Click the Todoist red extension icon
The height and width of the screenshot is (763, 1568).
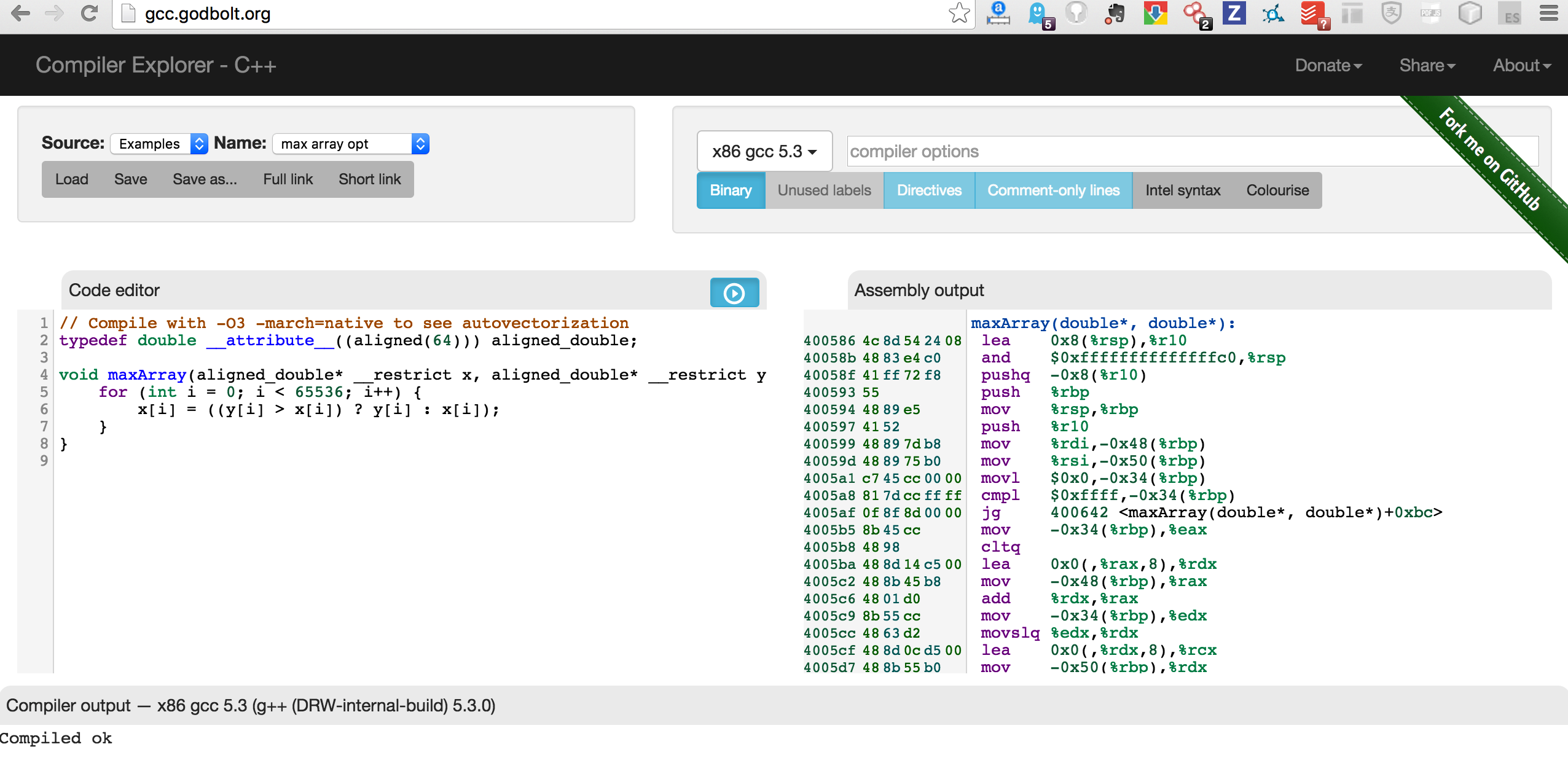click(x=1312, y=14)
